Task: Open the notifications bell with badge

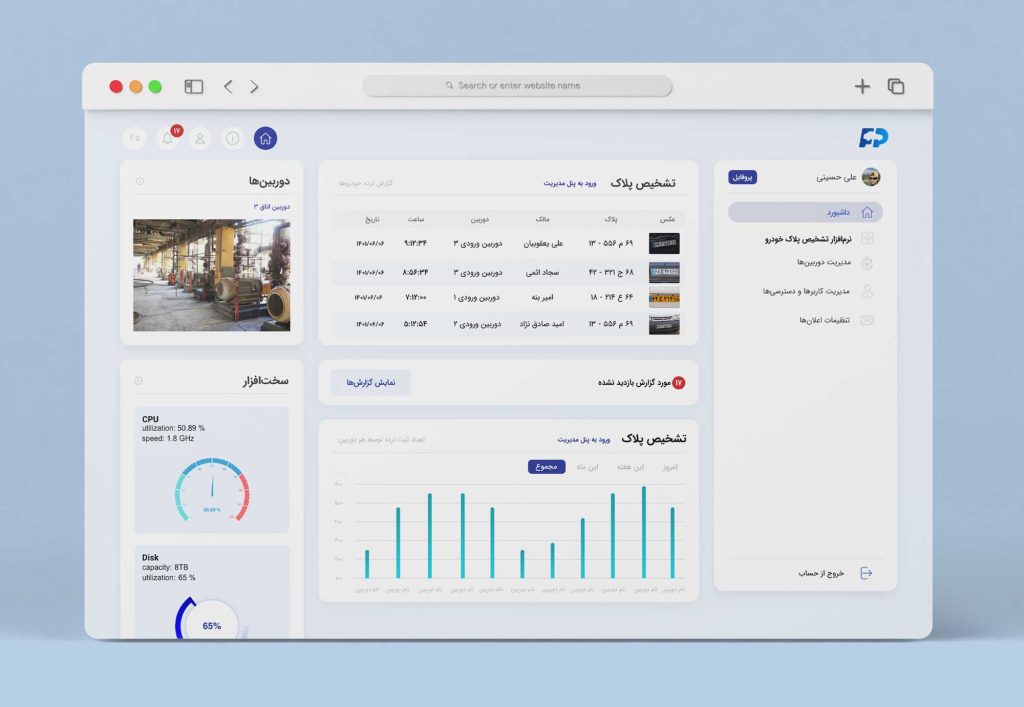Action: tap(168, 139)
